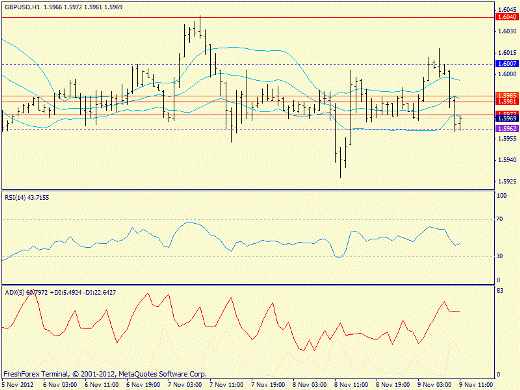Click the 1.5925 price scale value
The image size is (520, 390).
(x=507, y=182)
